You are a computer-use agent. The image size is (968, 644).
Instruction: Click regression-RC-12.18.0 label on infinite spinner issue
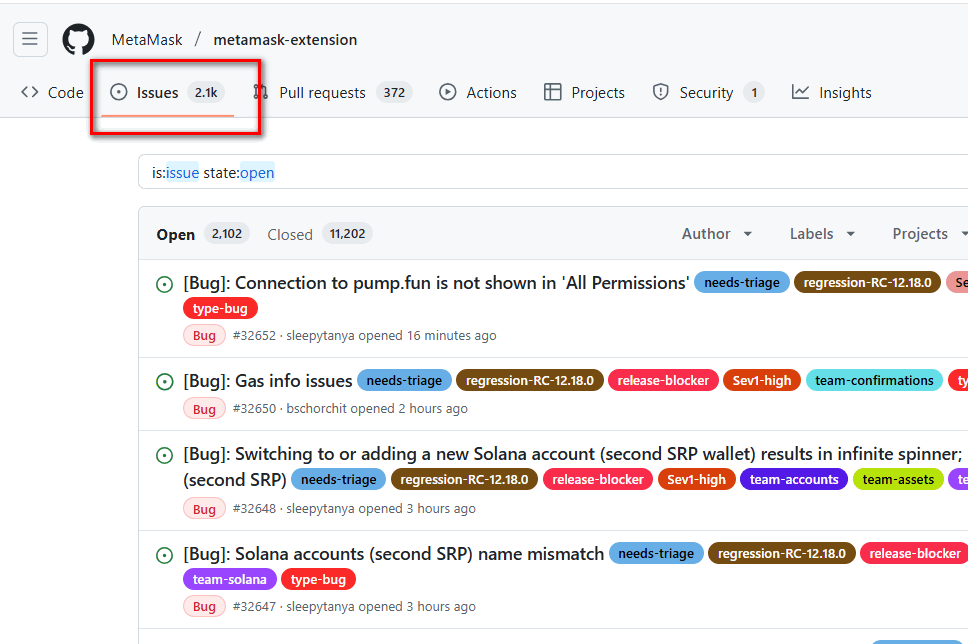pyautogui.click(x=464, y=479)
